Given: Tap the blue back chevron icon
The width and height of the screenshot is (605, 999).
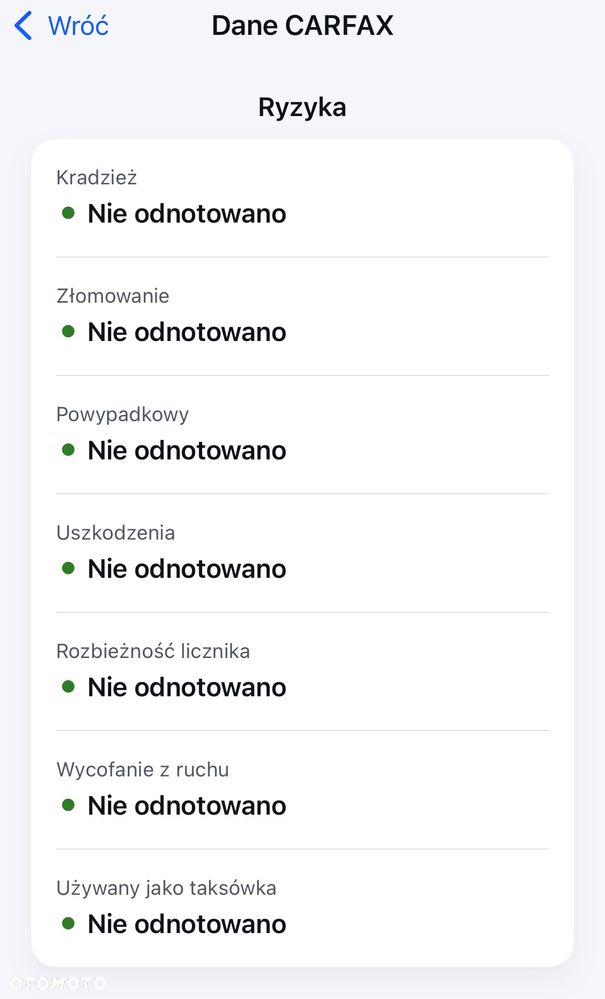Looking at the screenshot, I should 23,26.
